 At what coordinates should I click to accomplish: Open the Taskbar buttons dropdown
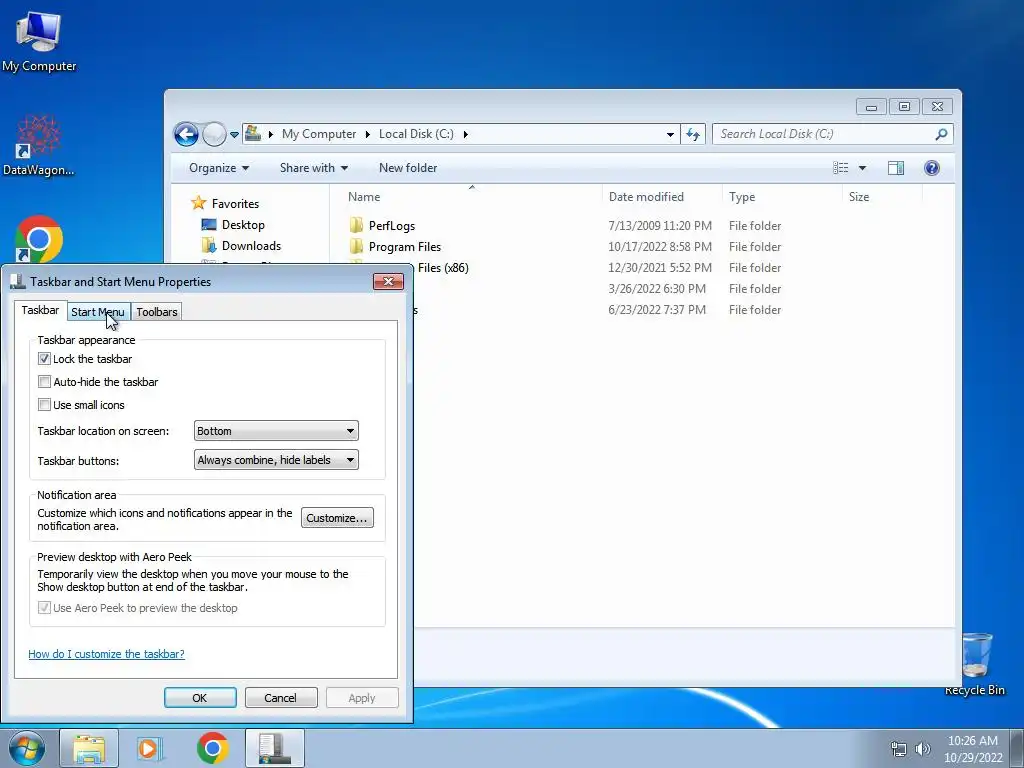pos(276,460)
